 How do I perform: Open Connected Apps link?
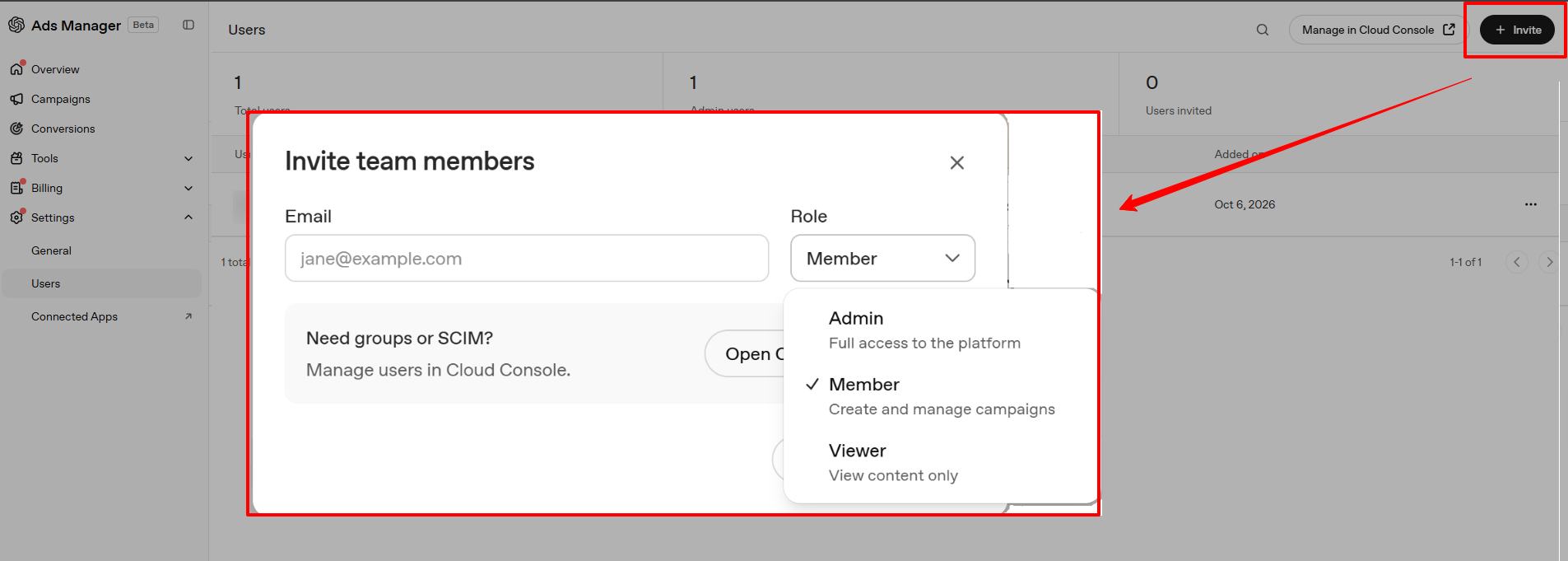pos(74,316)
